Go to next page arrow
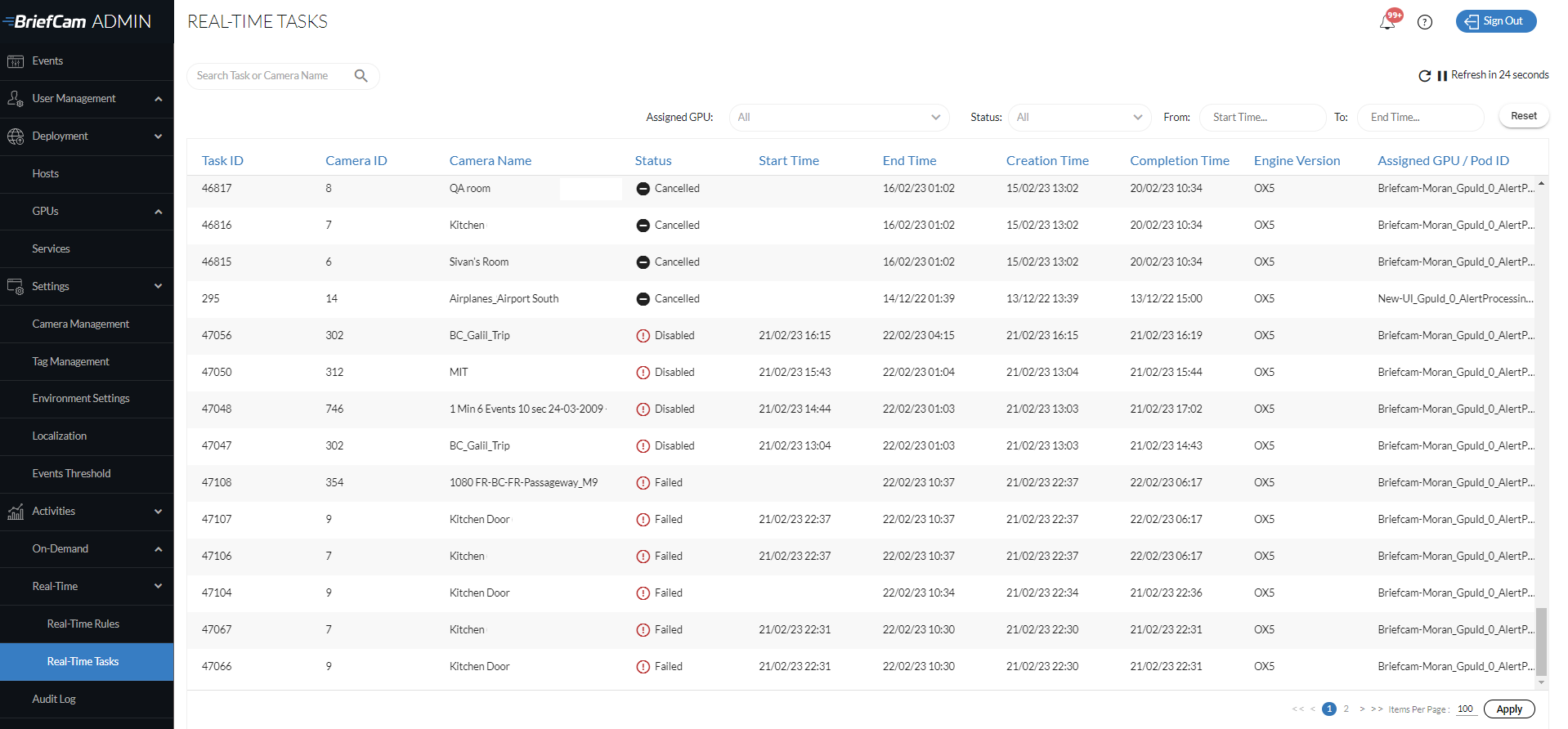The height and width of the screenshot is (729, 1568). [1362, 709]
